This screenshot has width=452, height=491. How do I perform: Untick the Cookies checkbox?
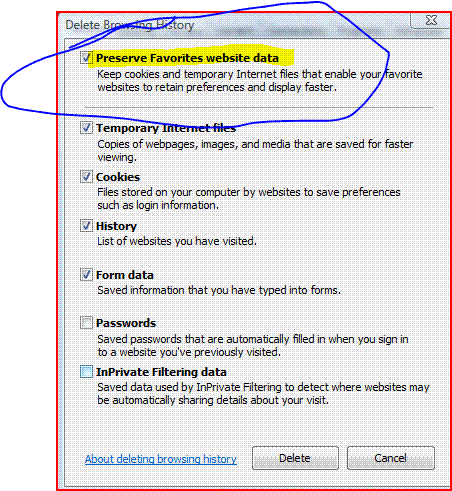[x=86, y=177]
